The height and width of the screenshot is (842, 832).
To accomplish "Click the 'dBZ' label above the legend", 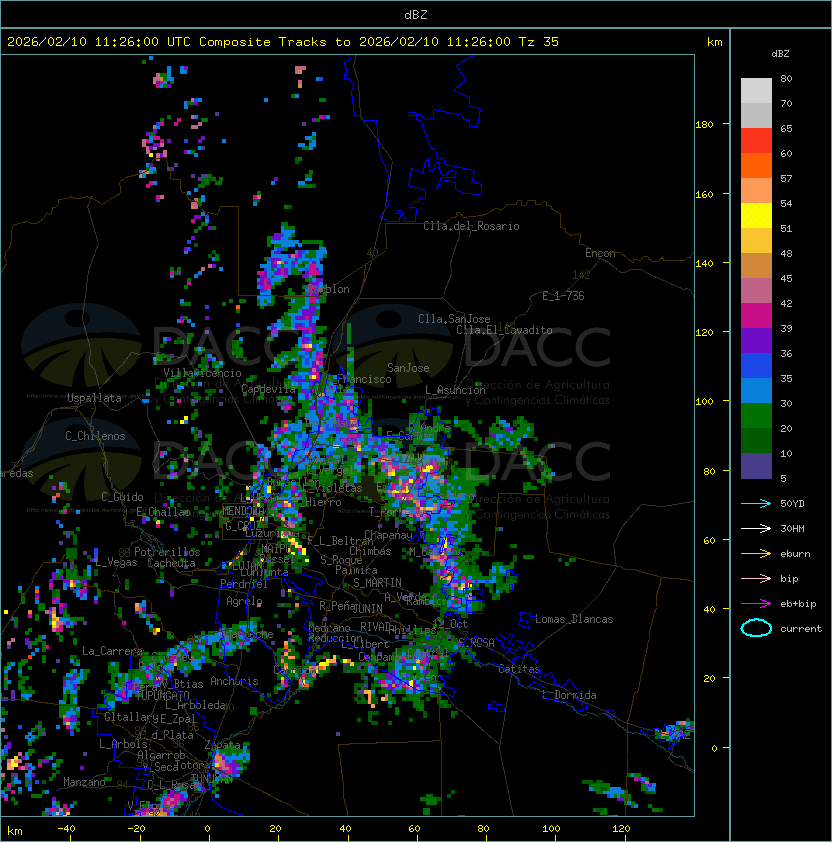I will point(780,54).
